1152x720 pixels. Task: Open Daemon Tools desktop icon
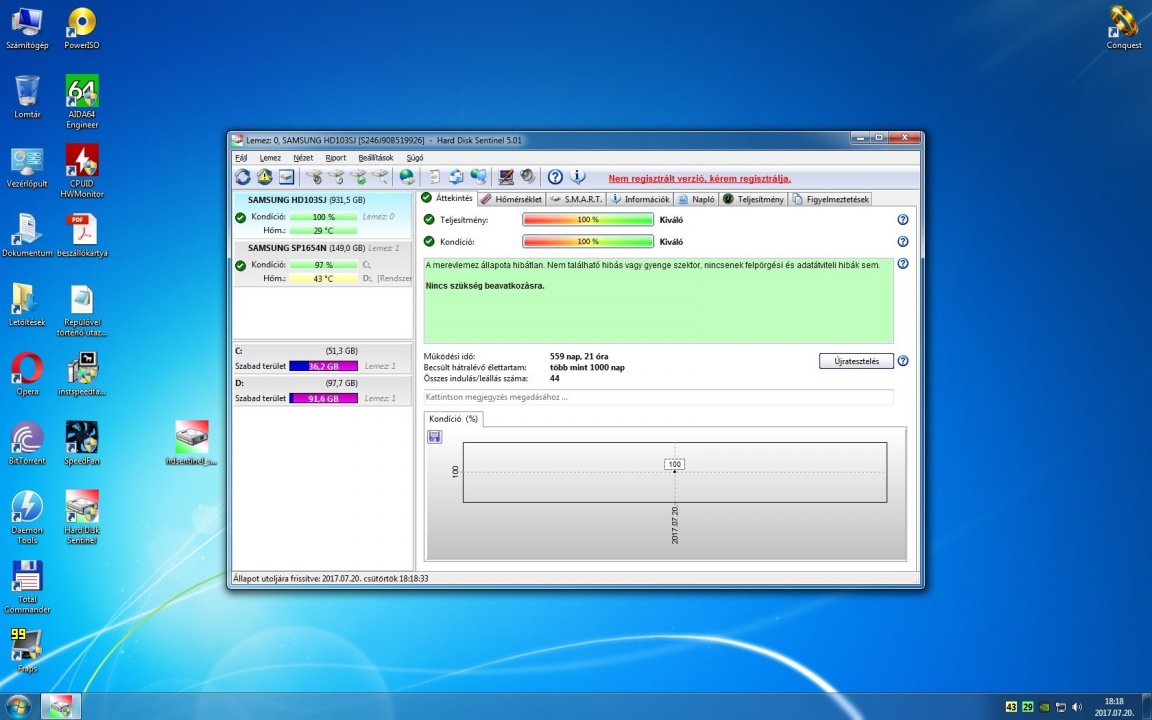click(x=27, y=517)
